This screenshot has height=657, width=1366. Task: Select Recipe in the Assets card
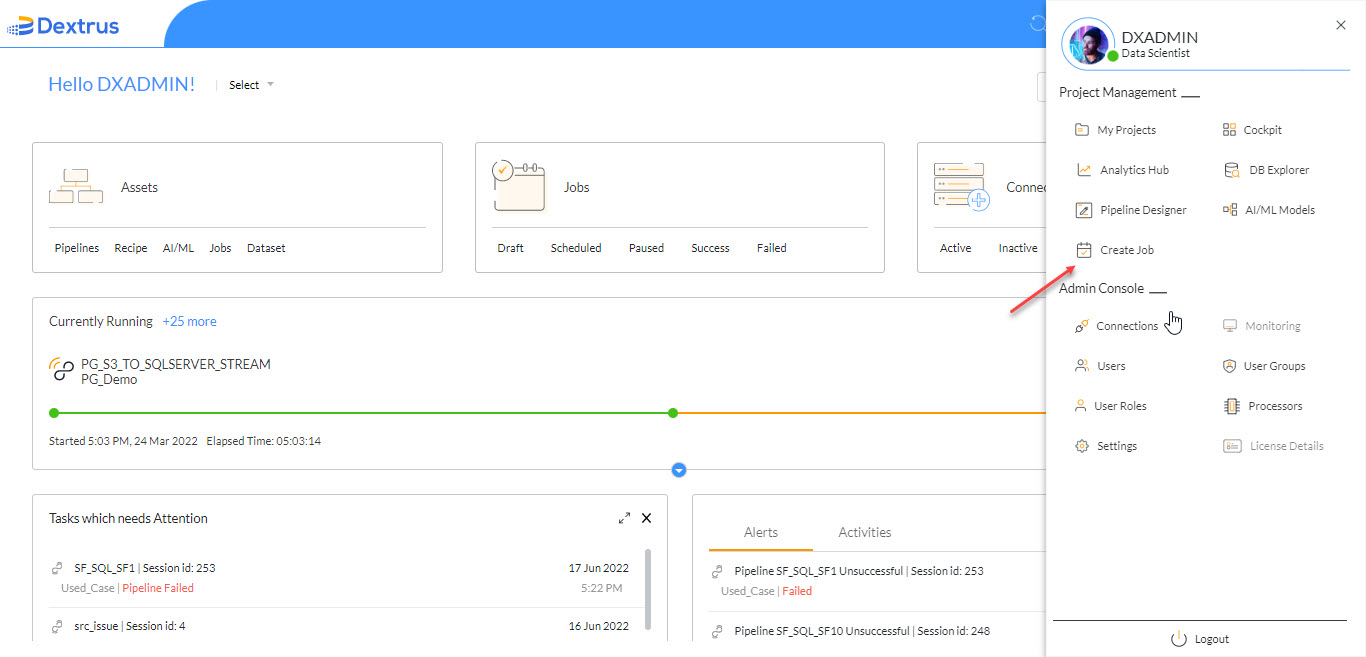(x=131, y=248)
